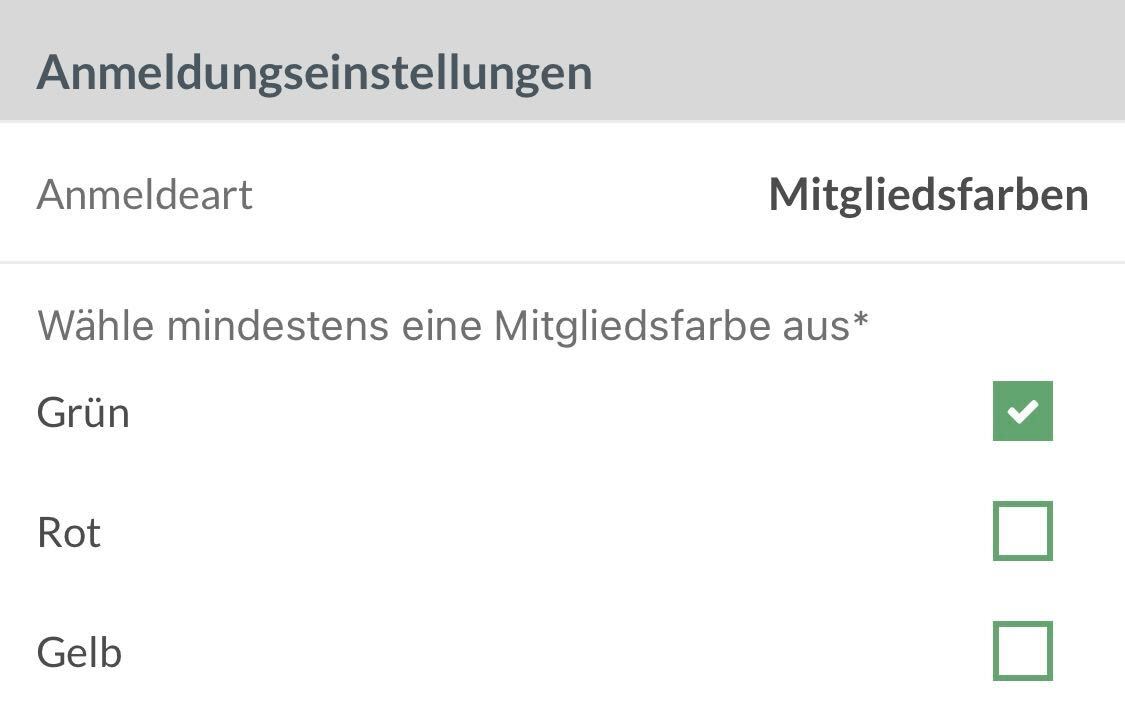Click the empty green box next to Rot

point(1022,531)
